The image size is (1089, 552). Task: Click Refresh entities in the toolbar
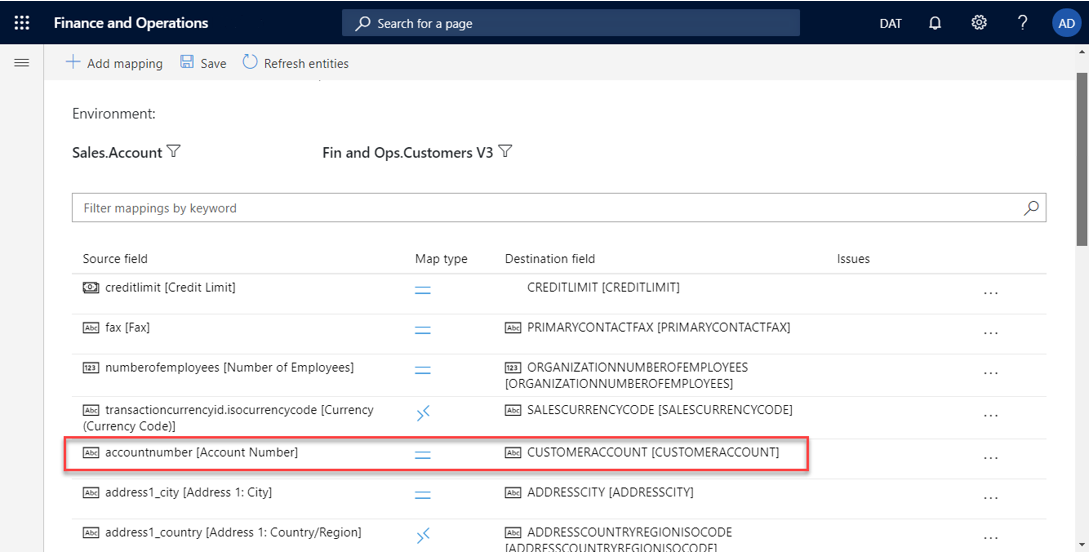(295, 63)
